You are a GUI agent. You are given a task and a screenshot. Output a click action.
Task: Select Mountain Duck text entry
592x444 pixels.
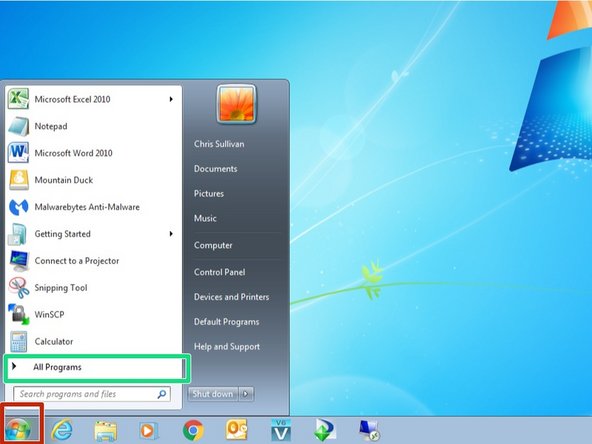[64, 180]
